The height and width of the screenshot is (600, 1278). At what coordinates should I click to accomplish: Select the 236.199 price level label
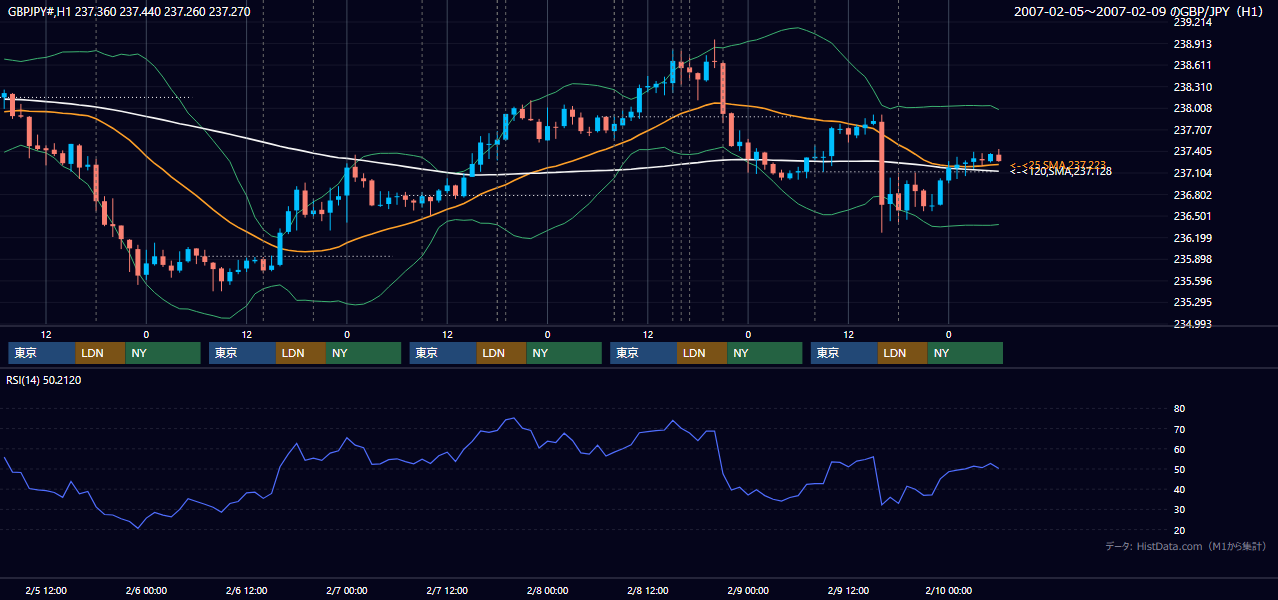[1191, 238]
